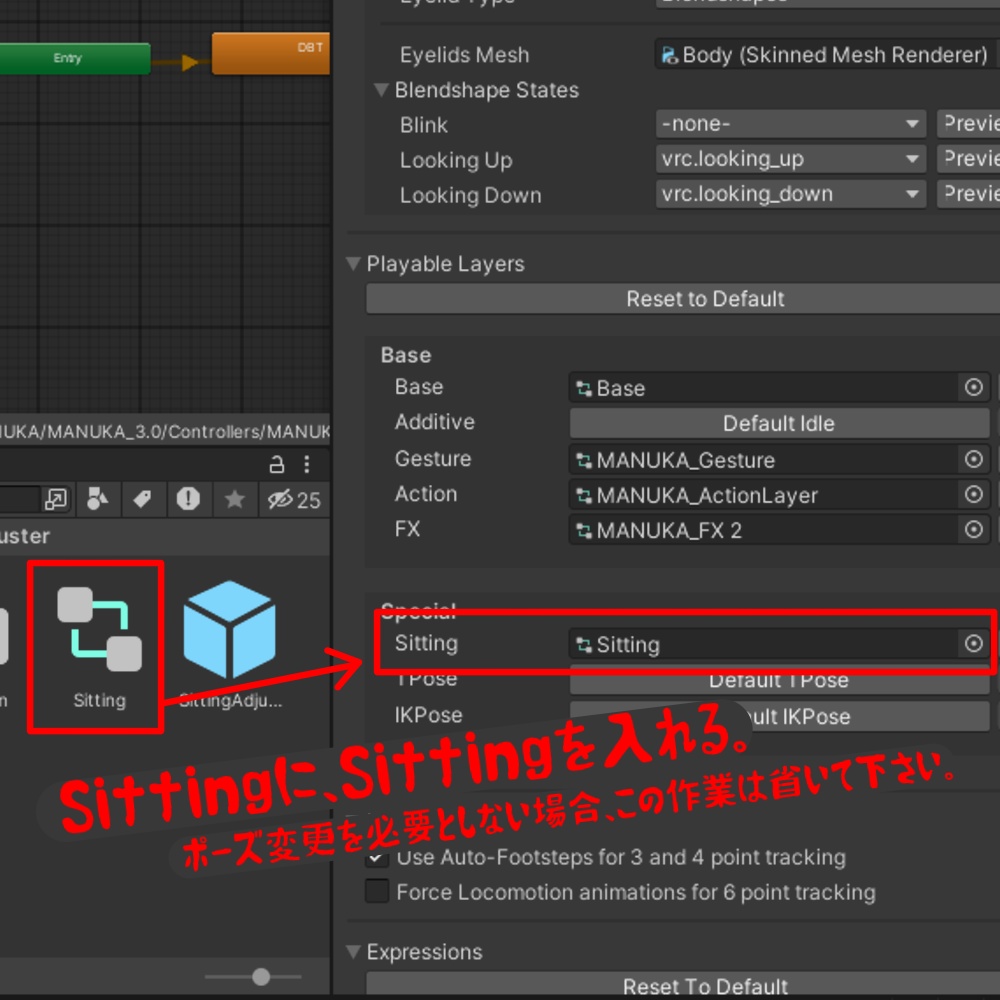Click the lock icon on Project panel
The width and height of the screenshot is (1000, 1000).
click(x=276, y=464)
